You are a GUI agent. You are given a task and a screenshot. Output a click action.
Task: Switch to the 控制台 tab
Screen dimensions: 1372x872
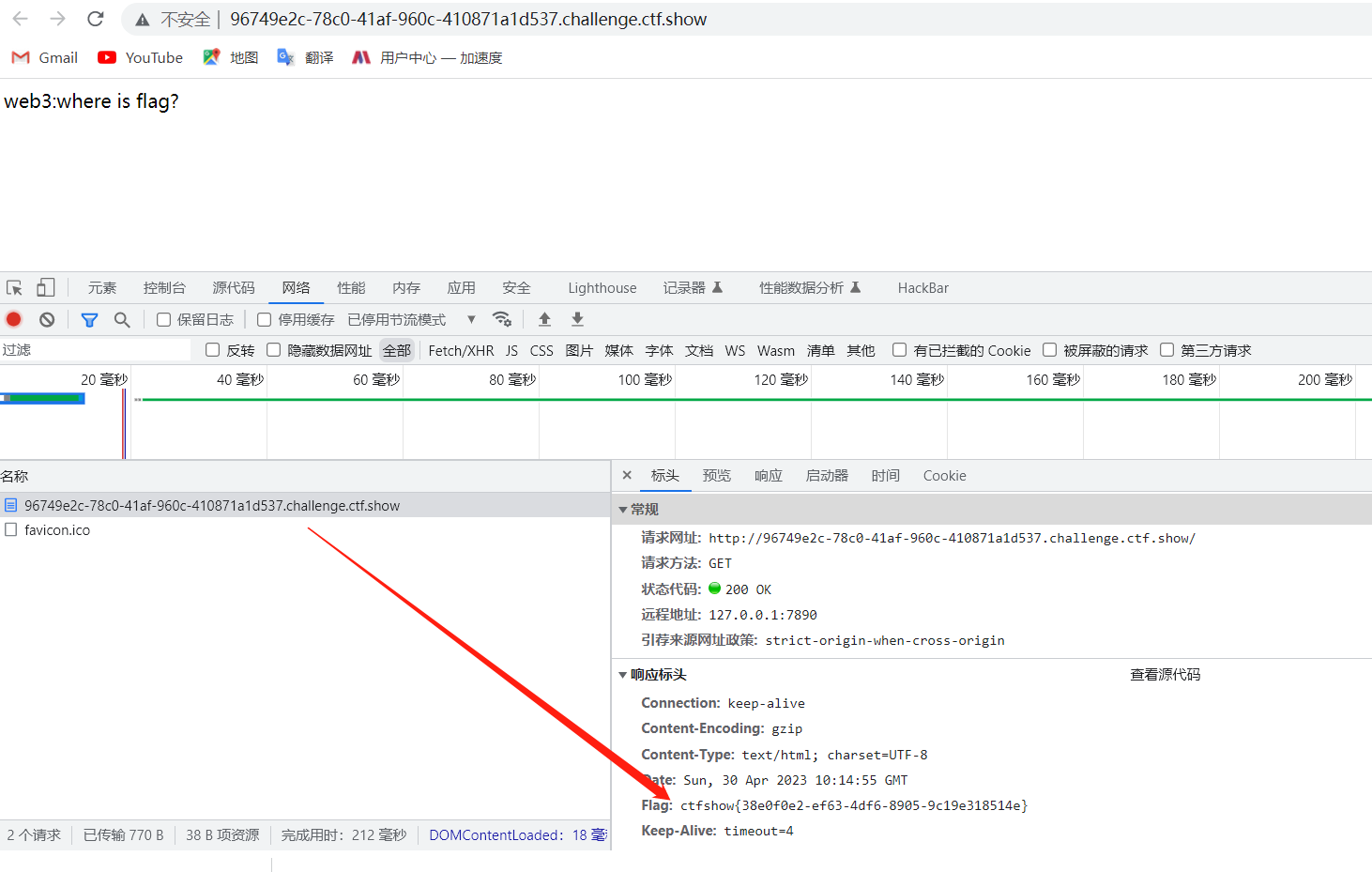[164, 288]
